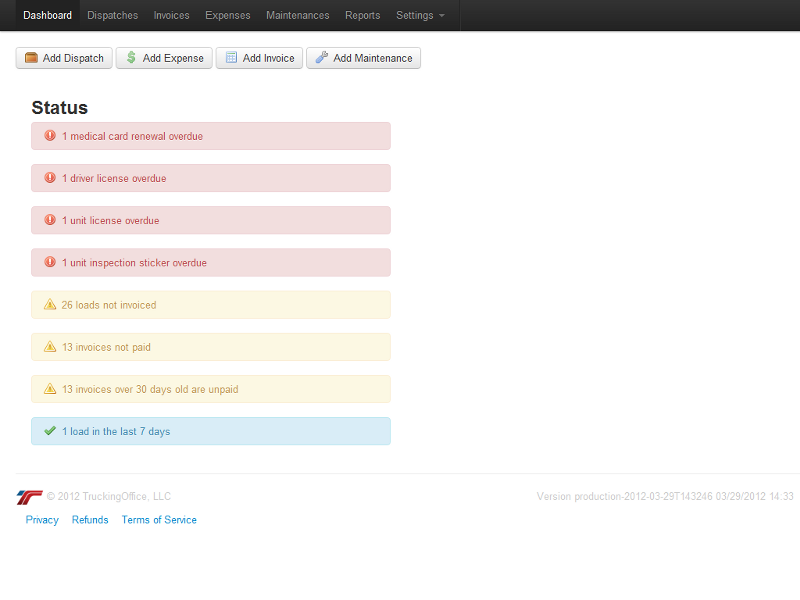Screen dimensions: 800x600
Task: Switch to the Expenses section
Action: point(228,15)
